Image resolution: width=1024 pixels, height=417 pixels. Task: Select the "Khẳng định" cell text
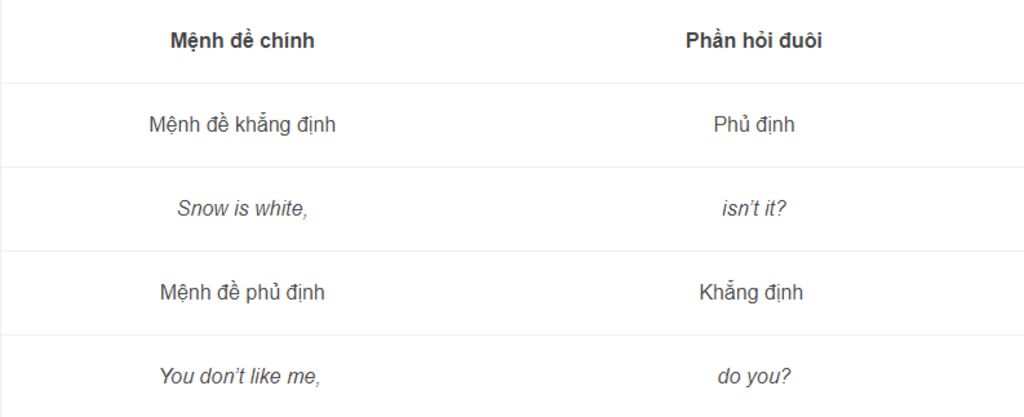coord(751,292)
